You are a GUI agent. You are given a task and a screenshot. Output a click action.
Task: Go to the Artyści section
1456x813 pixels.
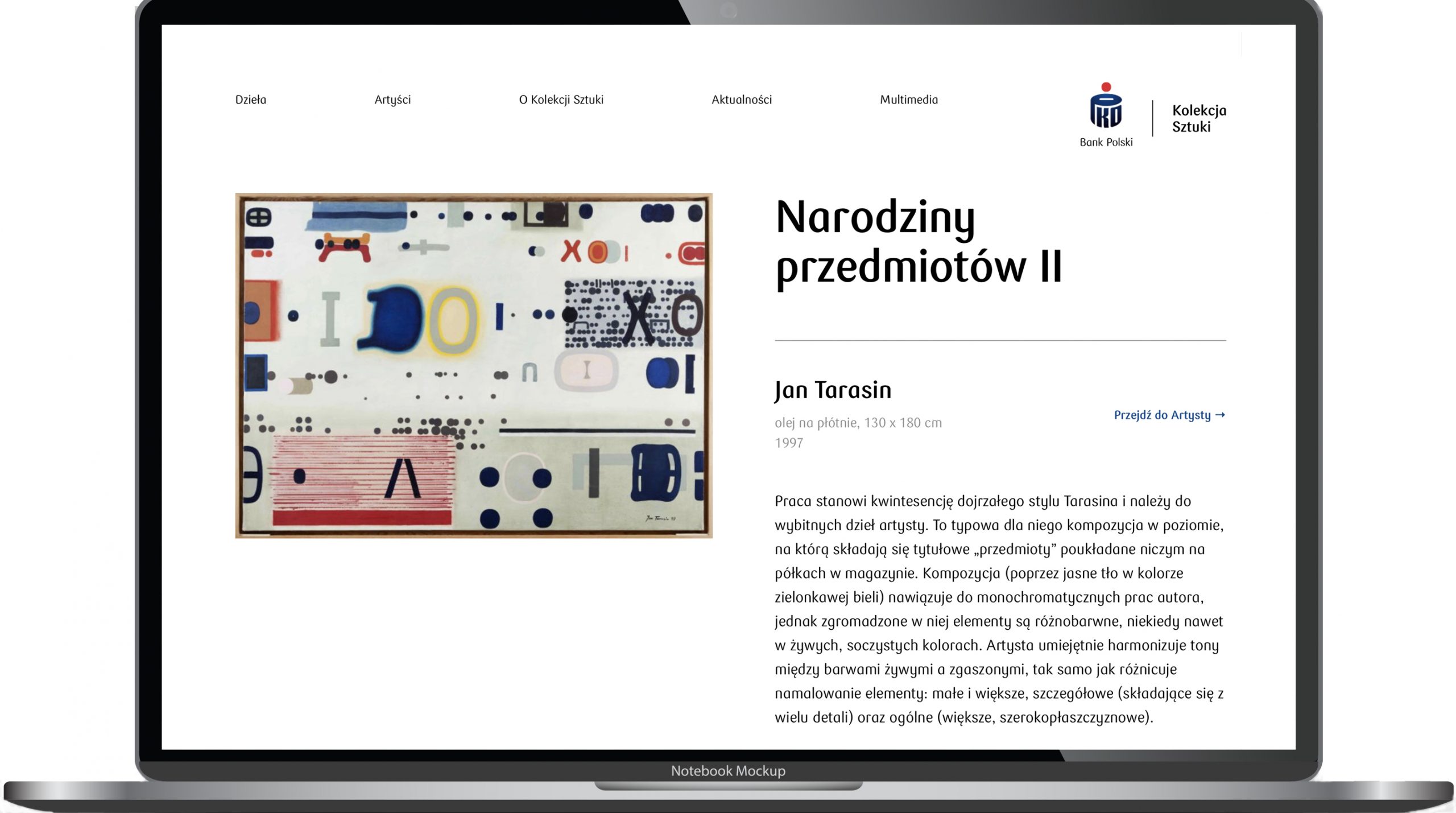pyautogui.click(x=392, y=100)
